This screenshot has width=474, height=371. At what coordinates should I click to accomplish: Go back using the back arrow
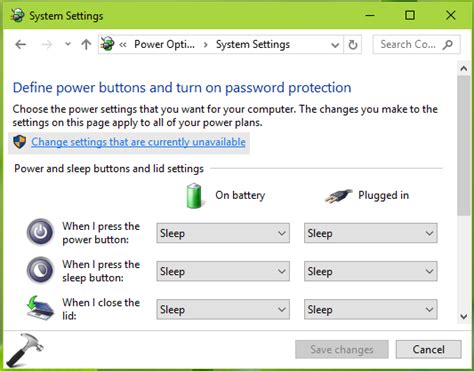click(x=21, y=44)
